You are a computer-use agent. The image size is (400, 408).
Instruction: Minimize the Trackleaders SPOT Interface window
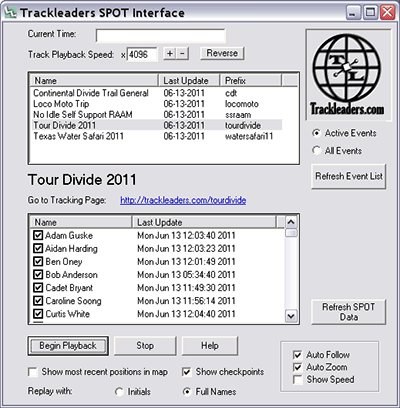(353, 13)
